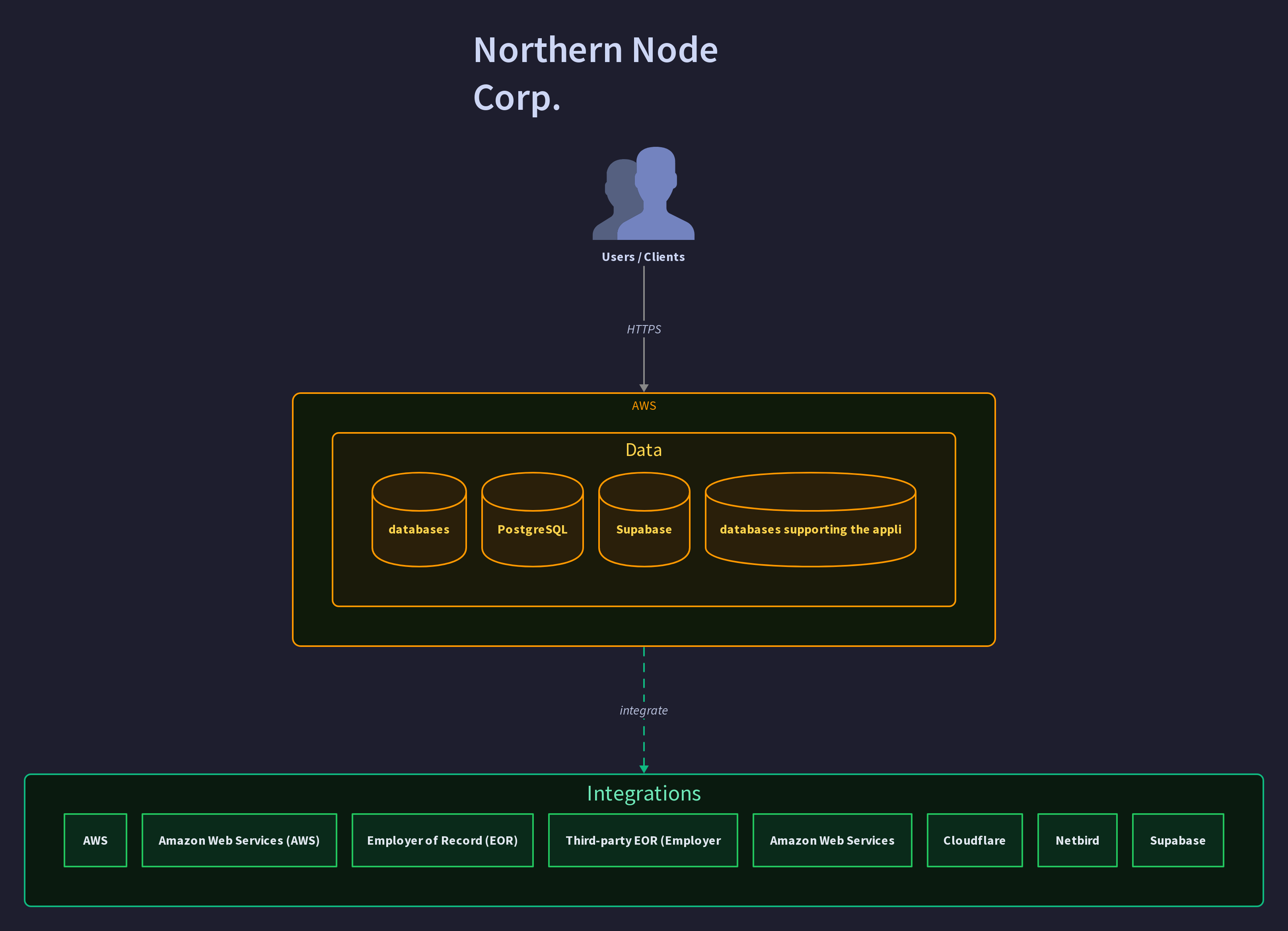The height and width of the screenshot is (931, 1288).
Task: Click the Netbird integration box
Action: (1077, 840)
